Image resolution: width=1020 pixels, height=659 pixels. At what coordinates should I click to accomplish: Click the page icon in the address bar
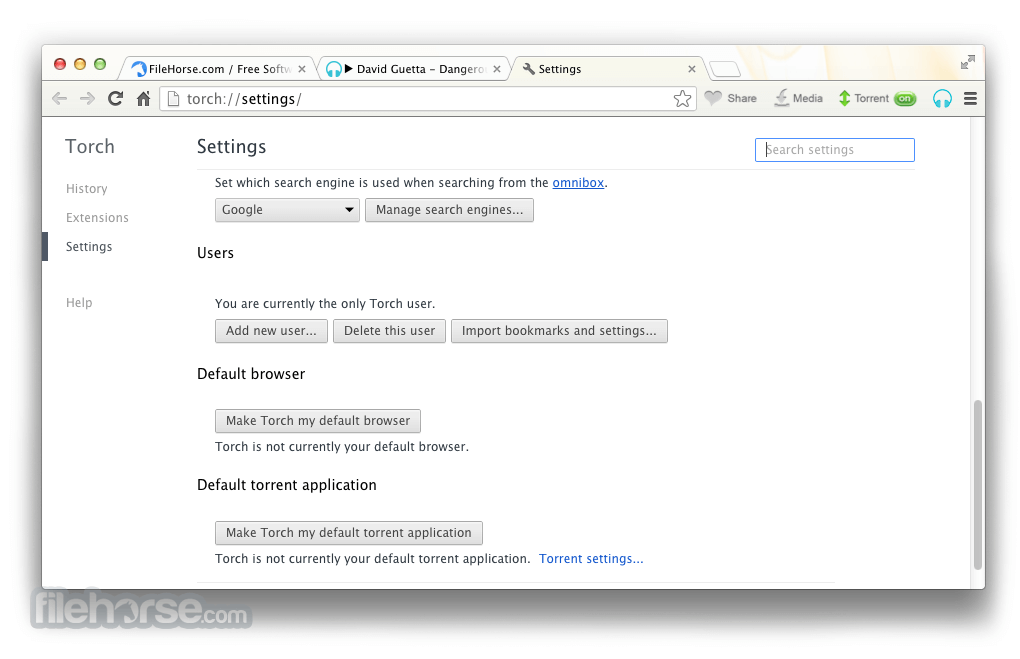173,99
